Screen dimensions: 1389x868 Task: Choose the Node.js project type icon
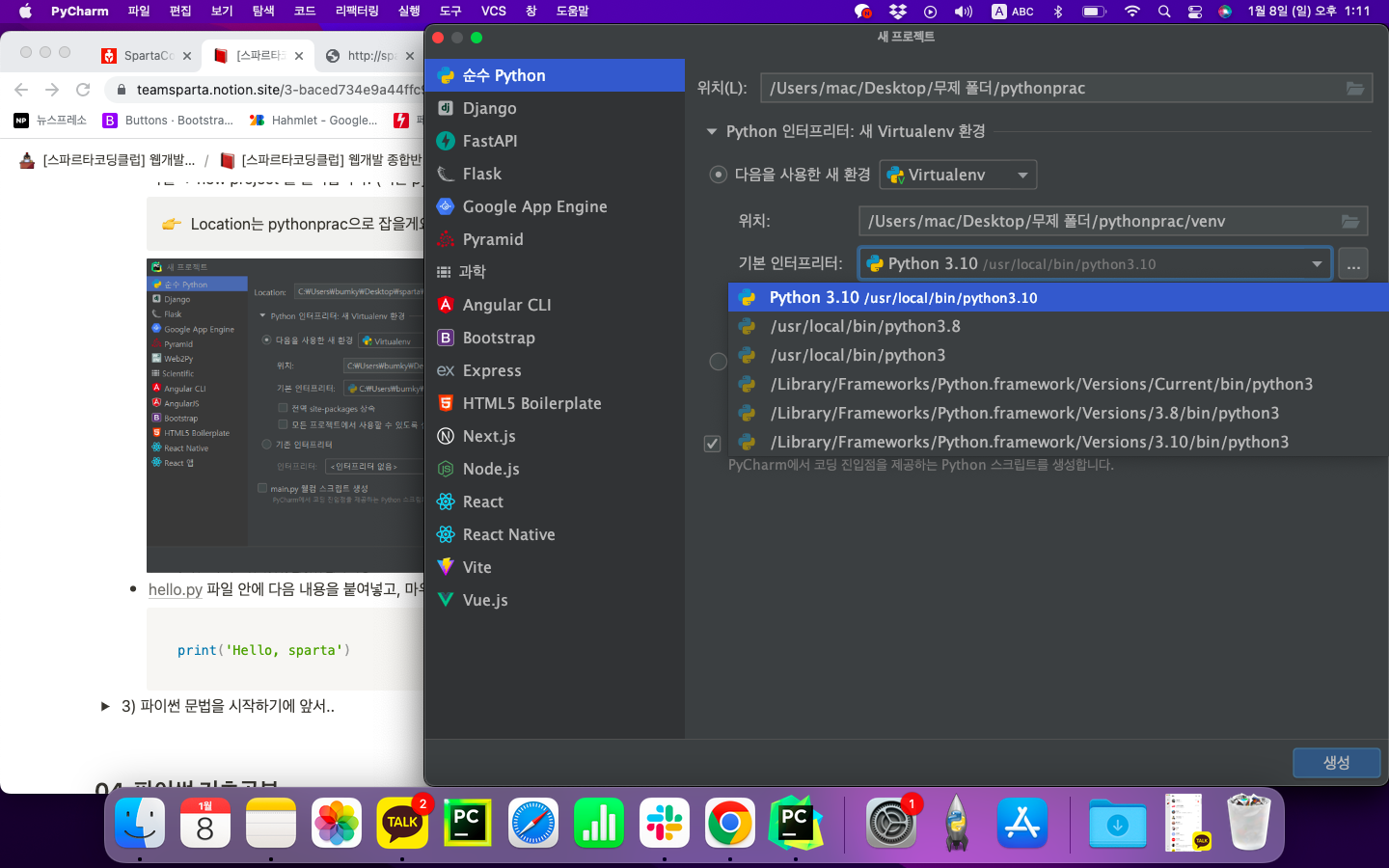445,469
